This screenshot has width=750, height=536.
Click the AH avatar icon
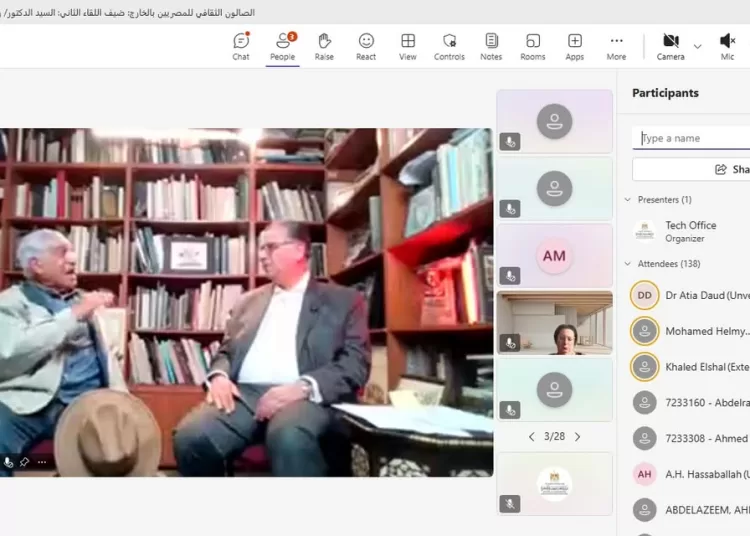pyautogui.click(x=644, y=474)
